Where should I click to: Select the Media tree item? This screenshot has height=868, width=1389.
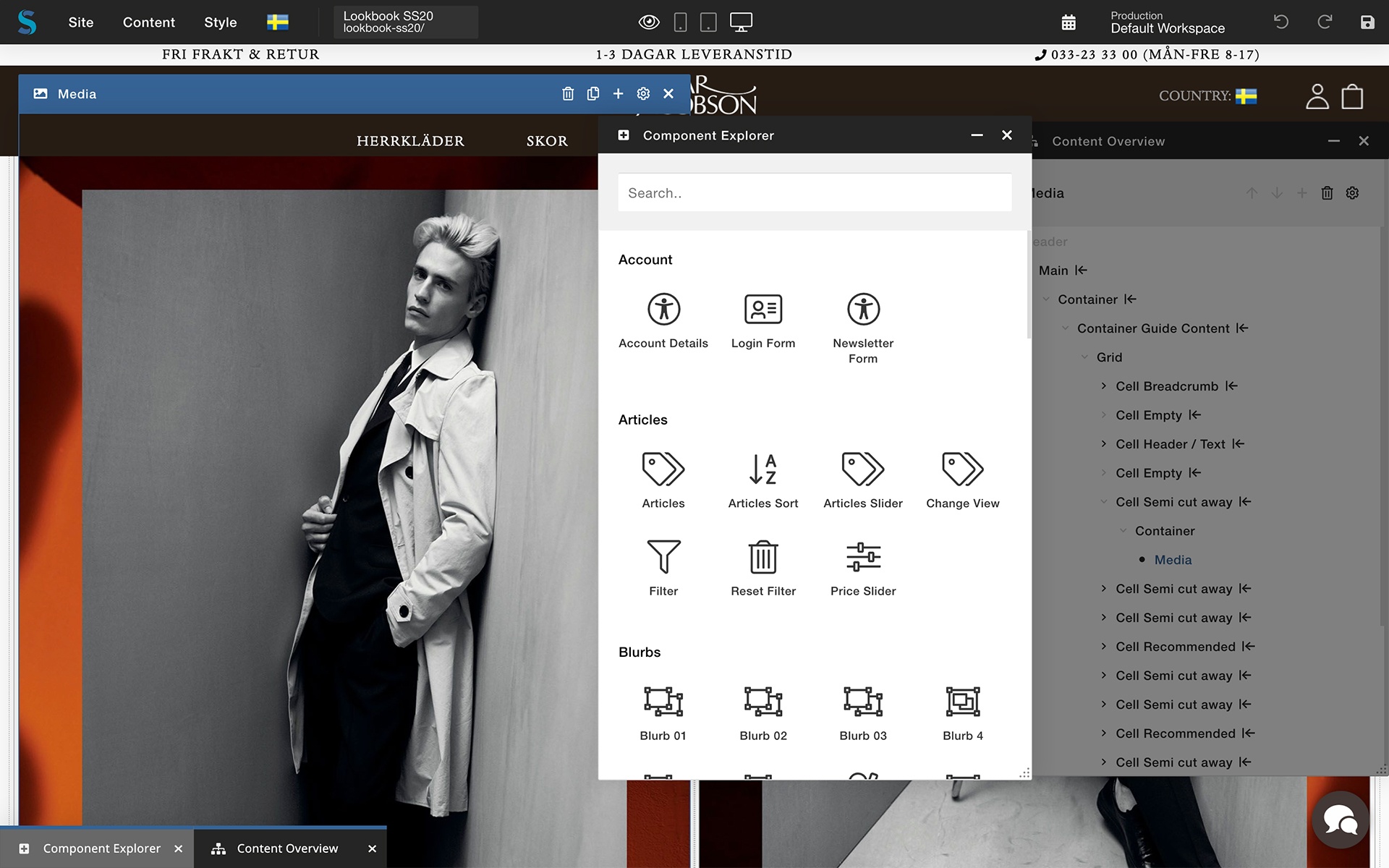pyautogui.click(x=1173, y=560)
